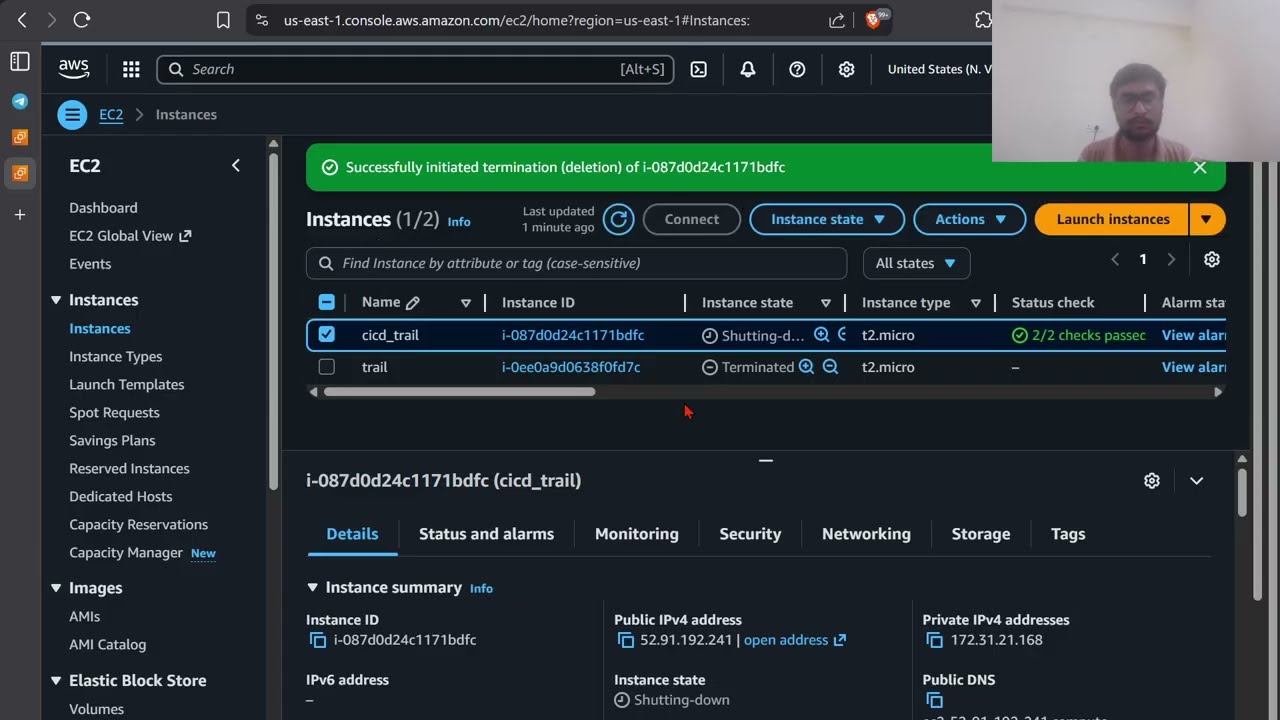
Task: Click the AWS logo home icon
Action: [74, 69]
